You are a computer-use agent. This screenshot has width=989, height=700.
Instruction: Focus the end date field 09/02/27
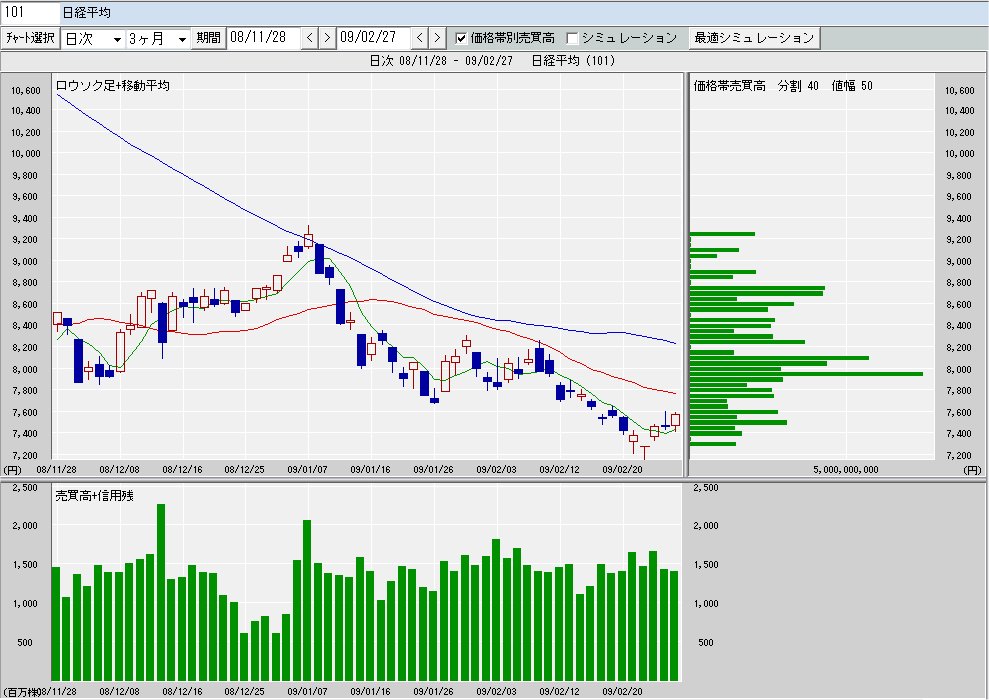[373, 38]
